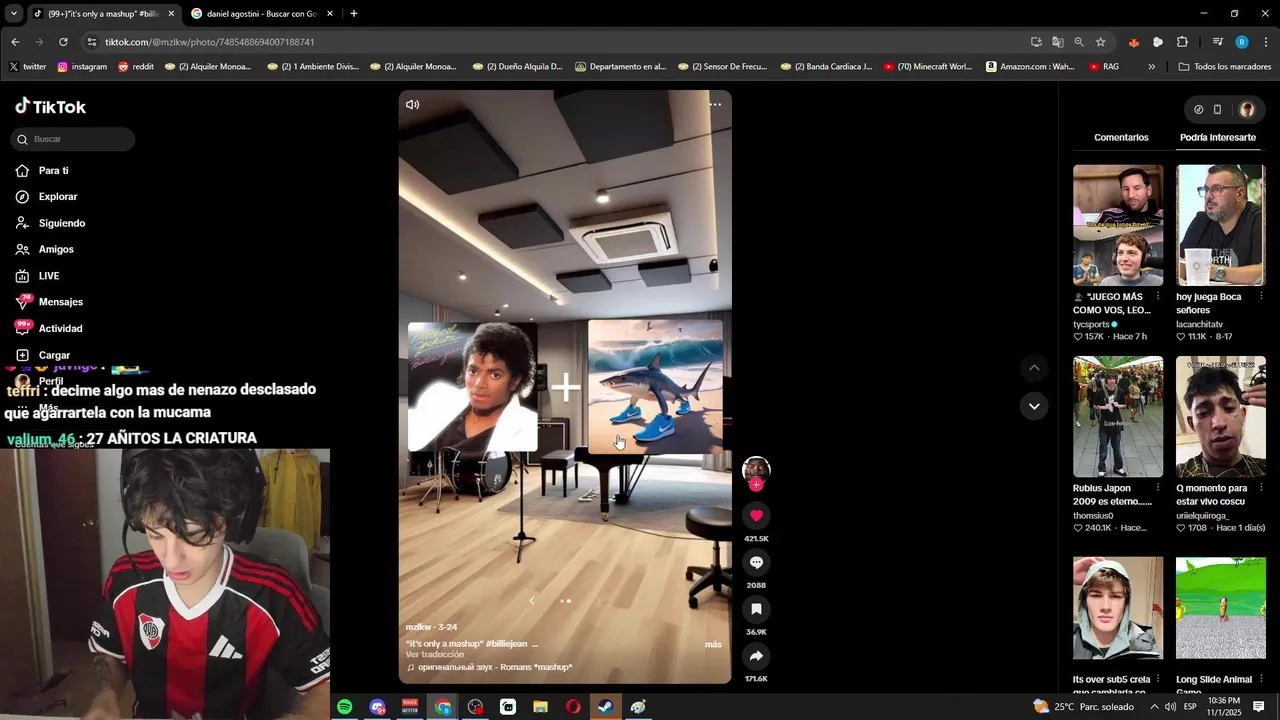Switch to the Comentarios tab
The width and height of the screenshot is (1280, 720).
pos(1121,137)
